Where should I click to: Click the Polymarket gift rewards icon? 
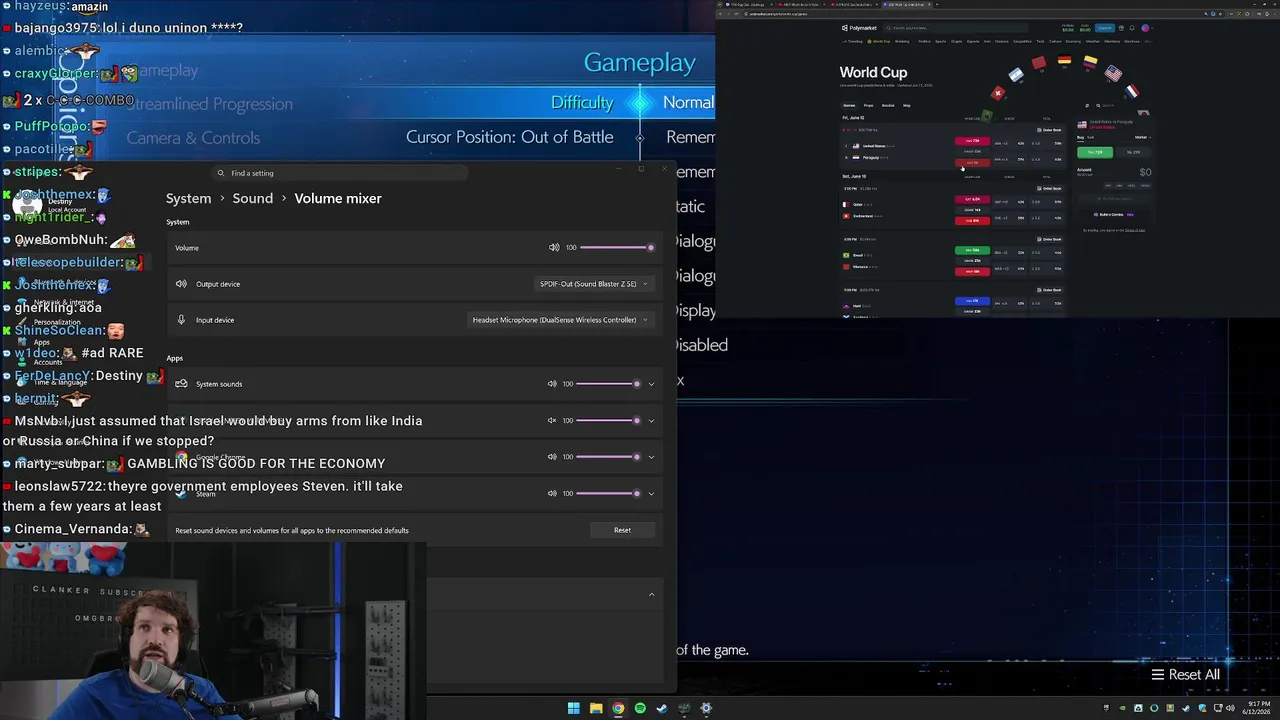(x=1121, y=28)
